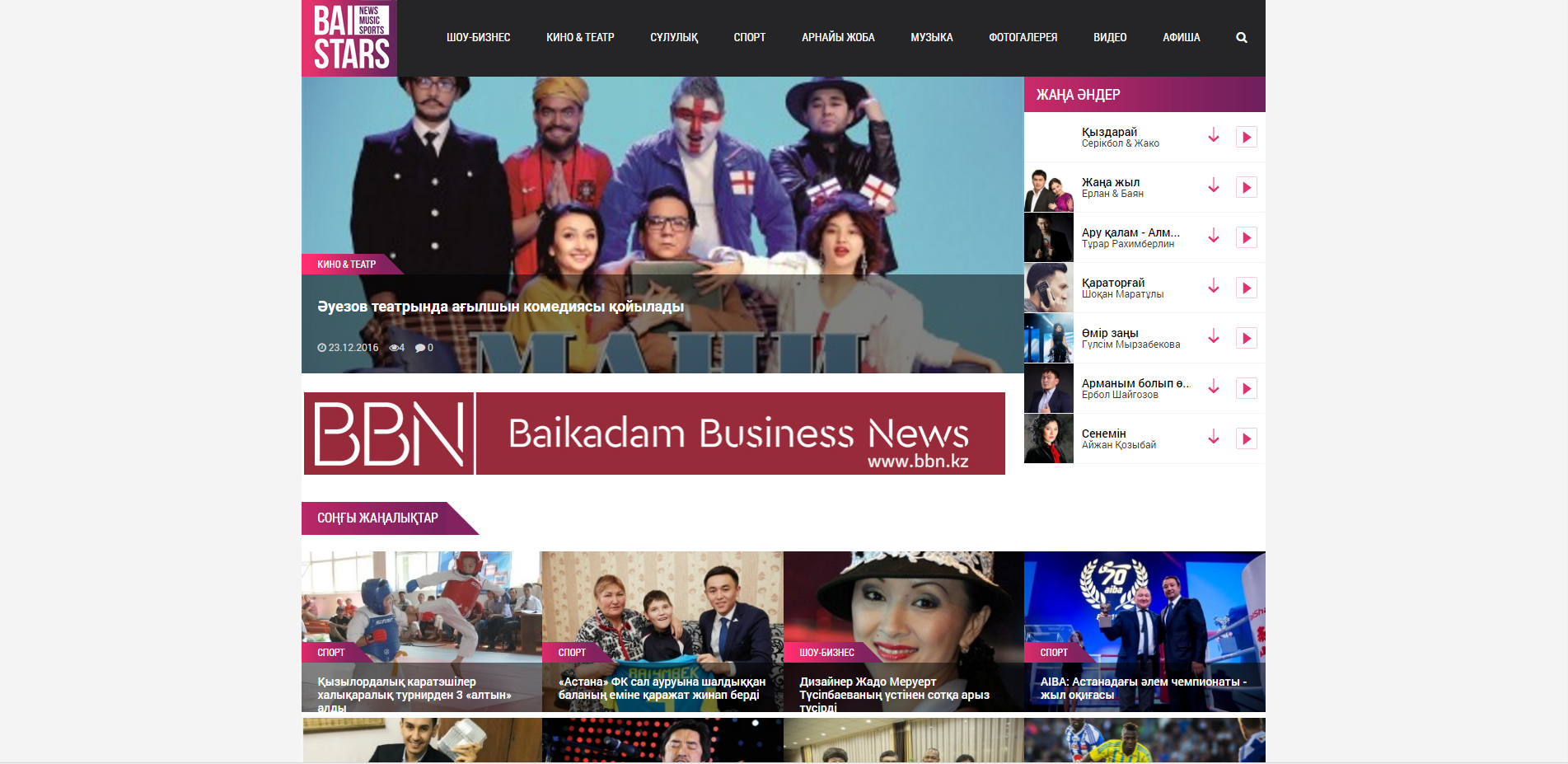Click the ШОУ-БИЗНЕС tag on designer article
Viewport: 1568px width, 764px height.
click(826, 653)
